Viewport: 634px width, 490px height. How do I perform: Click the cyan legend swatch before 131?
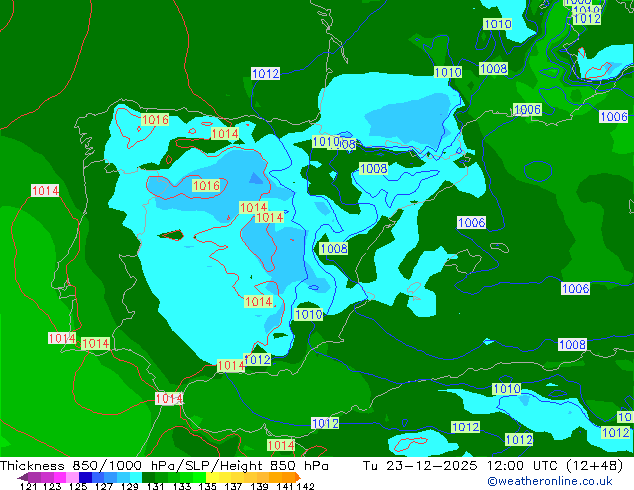(136, 477)
